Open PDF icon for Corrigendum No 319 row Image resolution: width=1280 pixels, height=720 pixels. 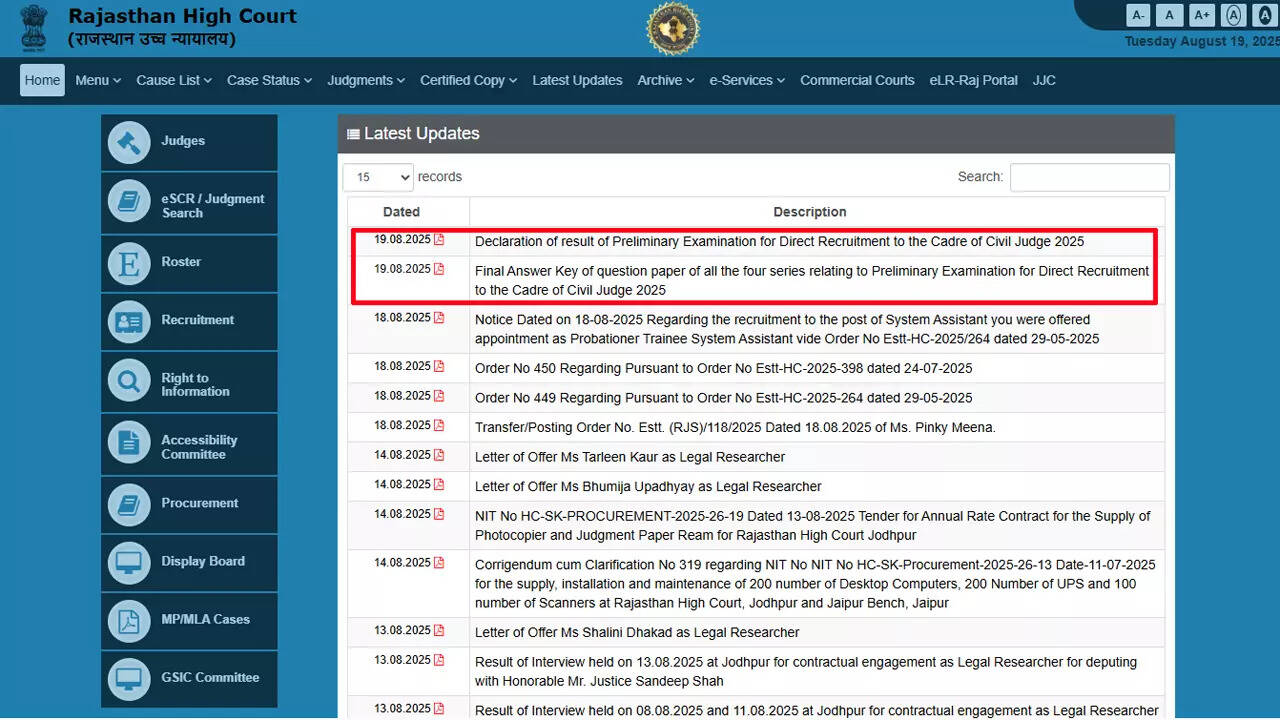(439, 563)
